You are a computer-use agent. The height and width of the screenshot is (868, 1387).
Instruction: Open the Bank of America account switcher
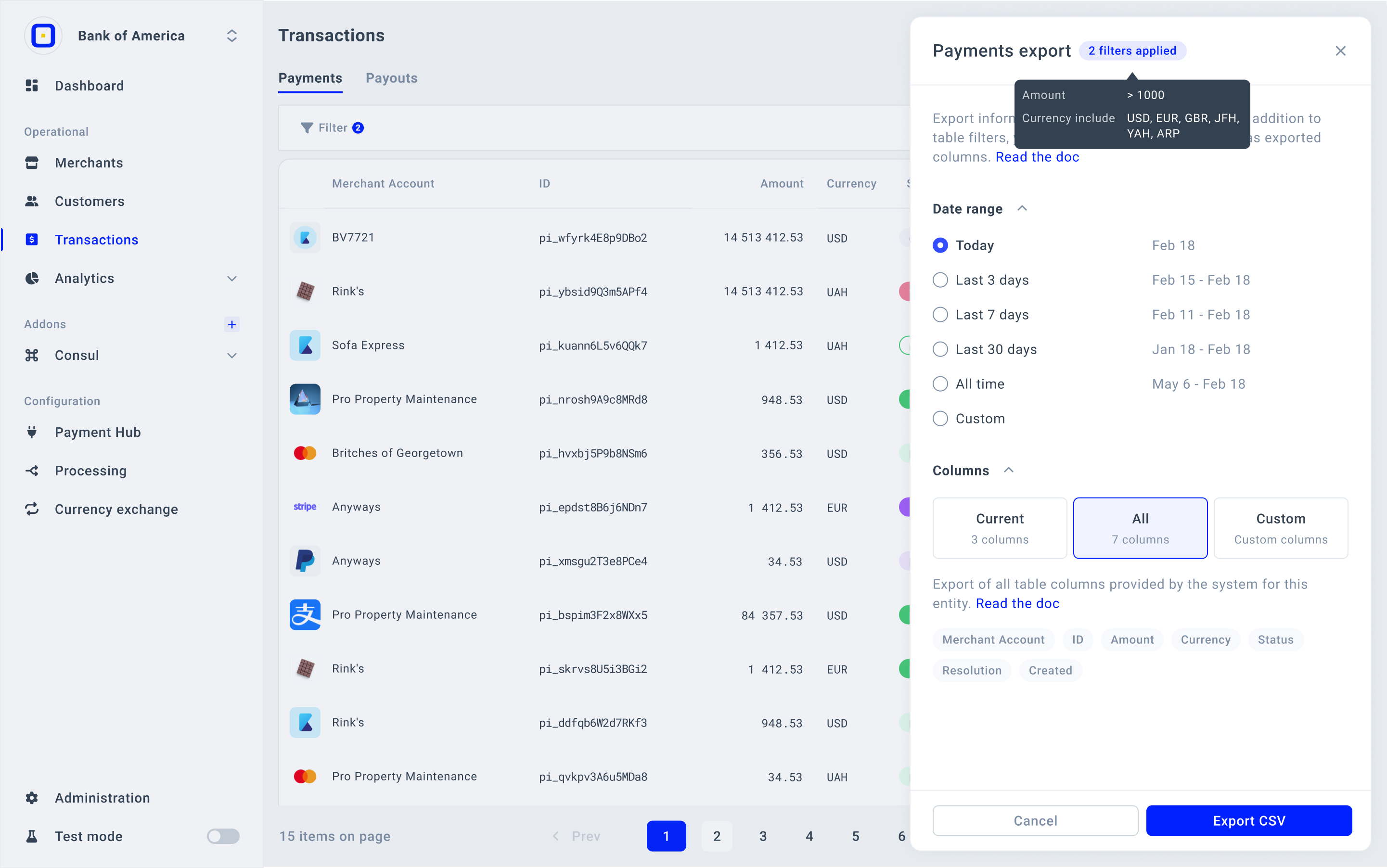(x=232, y=36)
